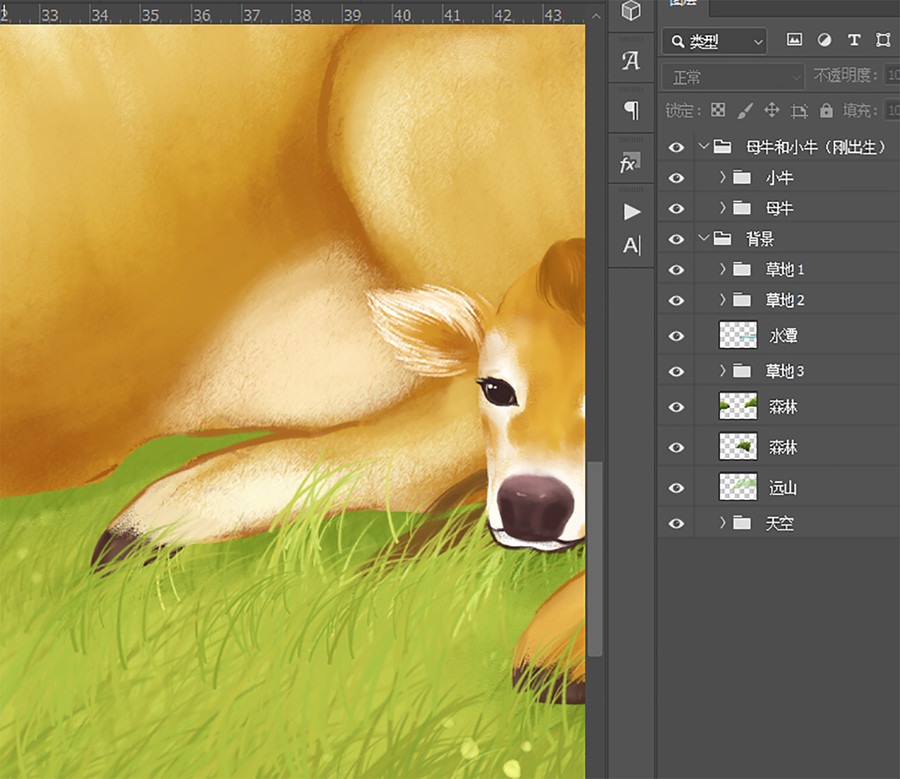Image resolution: width=900 pixels, height=779 pixels.
Task: Open the 类型 layer filter dropdown
Action: click(715, 41)
